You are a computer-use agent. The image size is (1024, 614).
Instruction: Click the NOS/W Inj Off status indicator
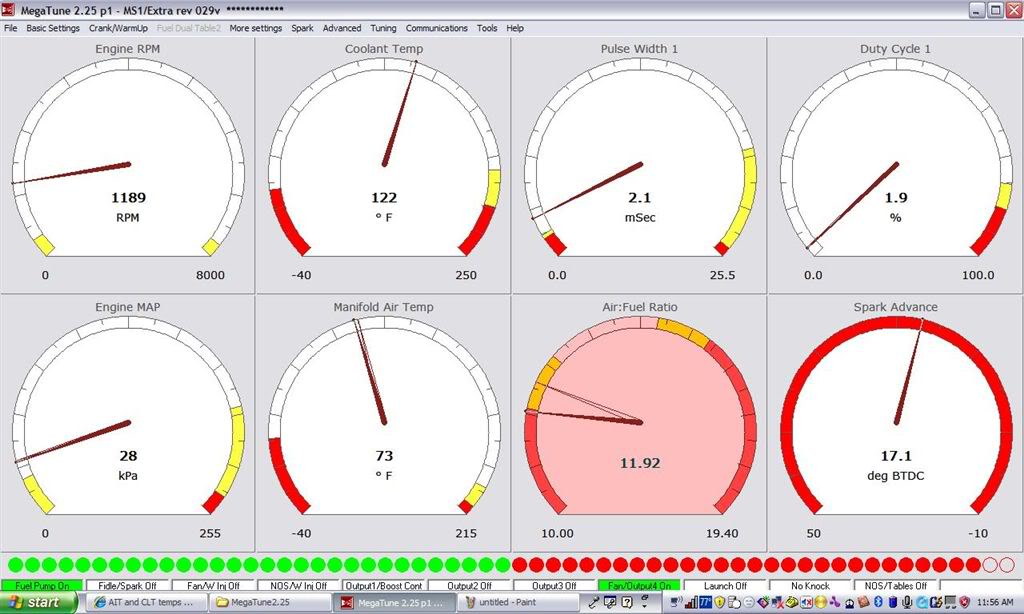coord(298,585)
